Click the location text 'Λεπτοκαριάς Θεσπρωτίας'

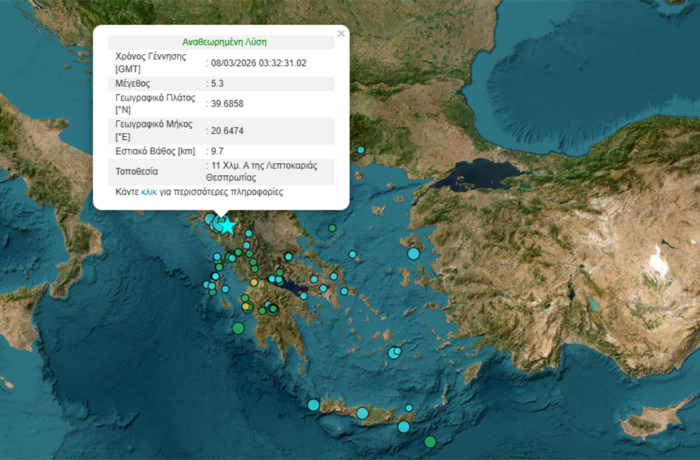tap(265, 169)
